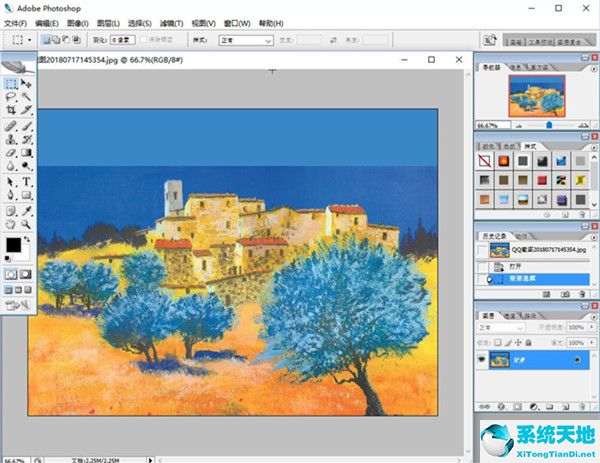Open the file browser icon in options bar
Image resolution: width=600 pixels, height=463 pixels.
(x=490, y=40)
